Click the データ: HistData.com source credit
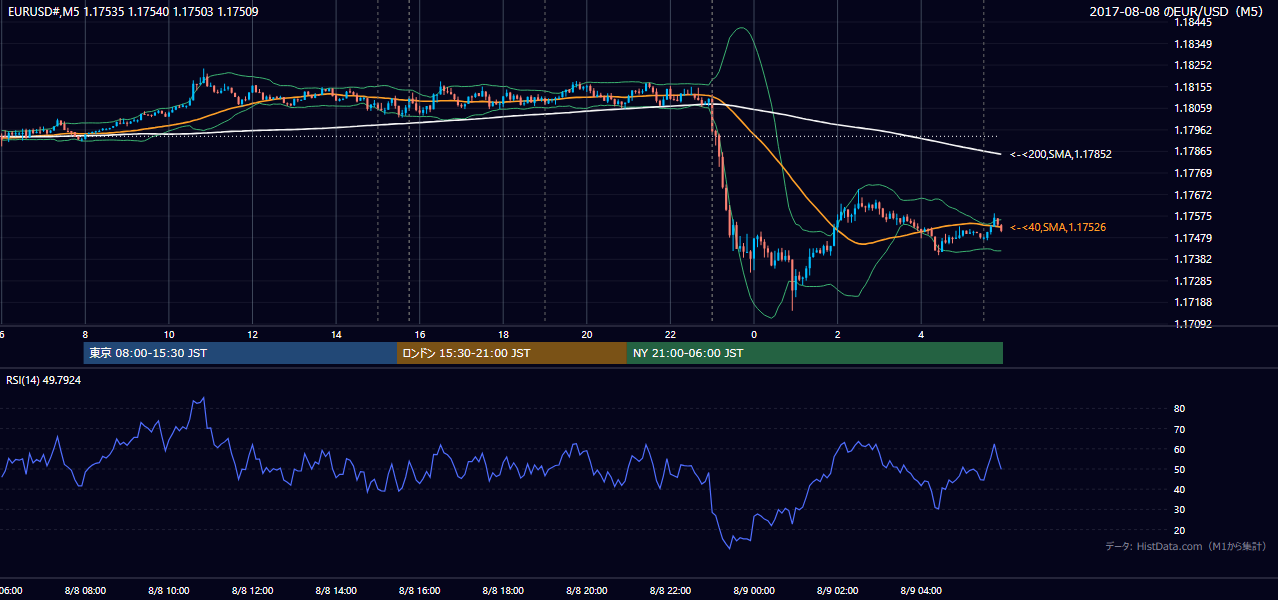The width and height of the screenshot is (1278, 600). pos(1186,546)
